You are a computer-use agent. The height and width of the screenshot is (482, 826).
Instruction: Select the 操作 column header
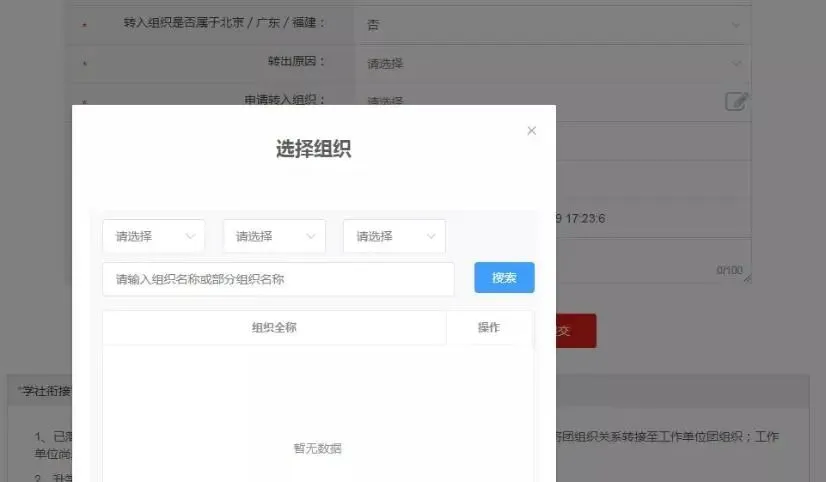(x=488, y=328)
